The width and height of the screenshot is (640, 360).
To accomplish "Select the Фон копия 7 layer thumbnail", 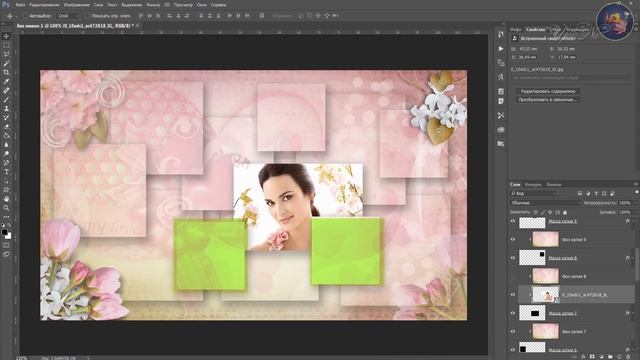I will (546, 331).
